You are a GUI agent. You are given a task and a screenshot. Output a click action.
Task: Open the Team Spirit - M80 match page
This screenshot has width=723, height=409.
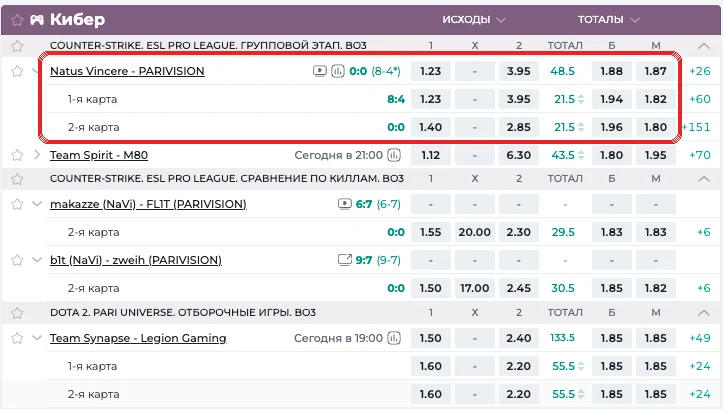(x=99, y=155)
